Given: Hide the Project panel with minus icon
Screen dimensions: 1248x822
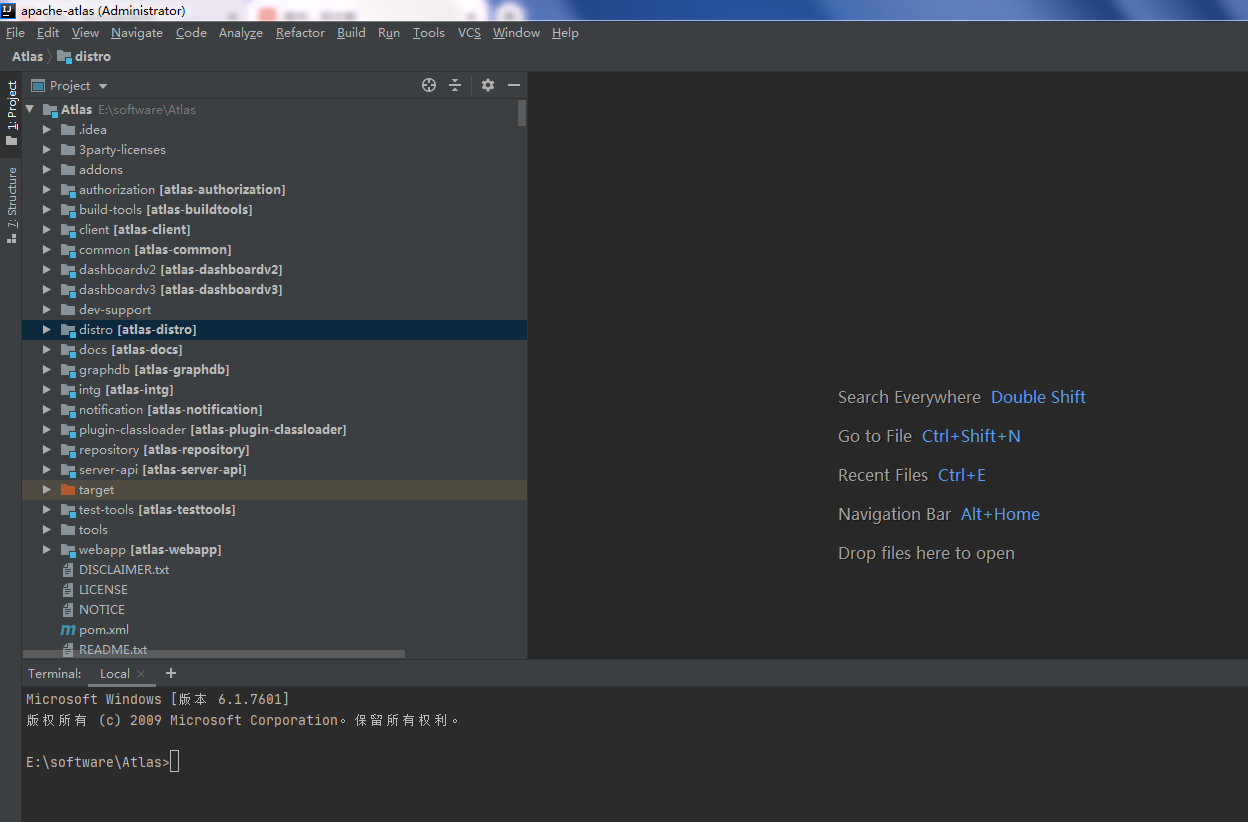Looking at the screenshot, I should pyautogui.click(x=514, y=85).
